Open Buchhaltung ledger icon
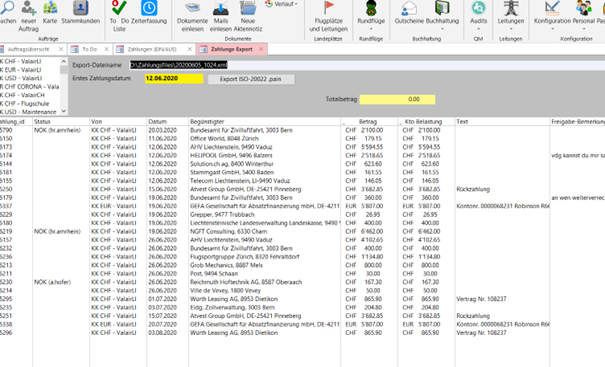The width and height of the screenshot is (605, 367). pos(442,16)
